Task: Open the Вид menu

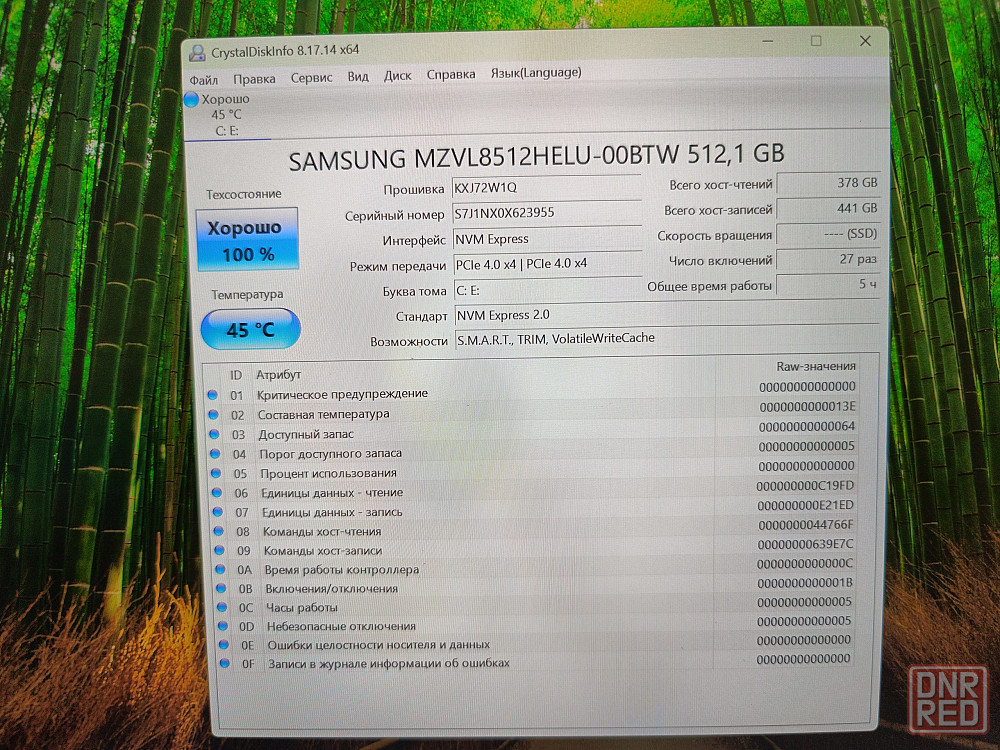Action: [x=358, y=77]
